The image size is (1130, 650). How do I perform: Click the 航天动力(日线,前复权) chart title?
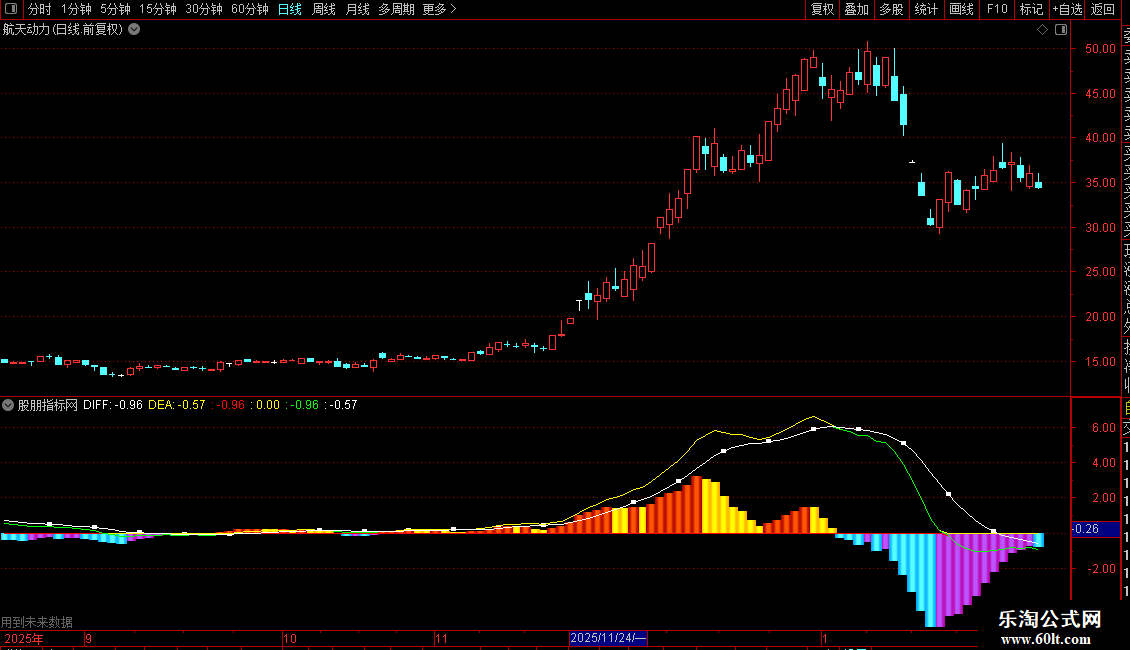[63, 30]
